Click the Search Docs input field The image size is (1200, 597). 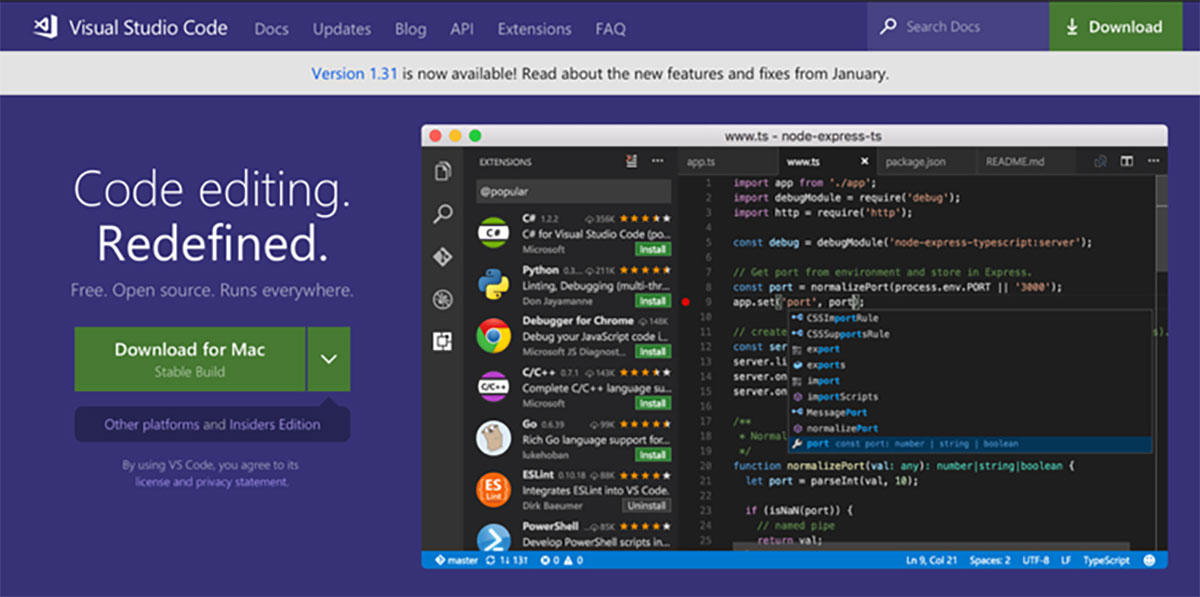[958, 27]
